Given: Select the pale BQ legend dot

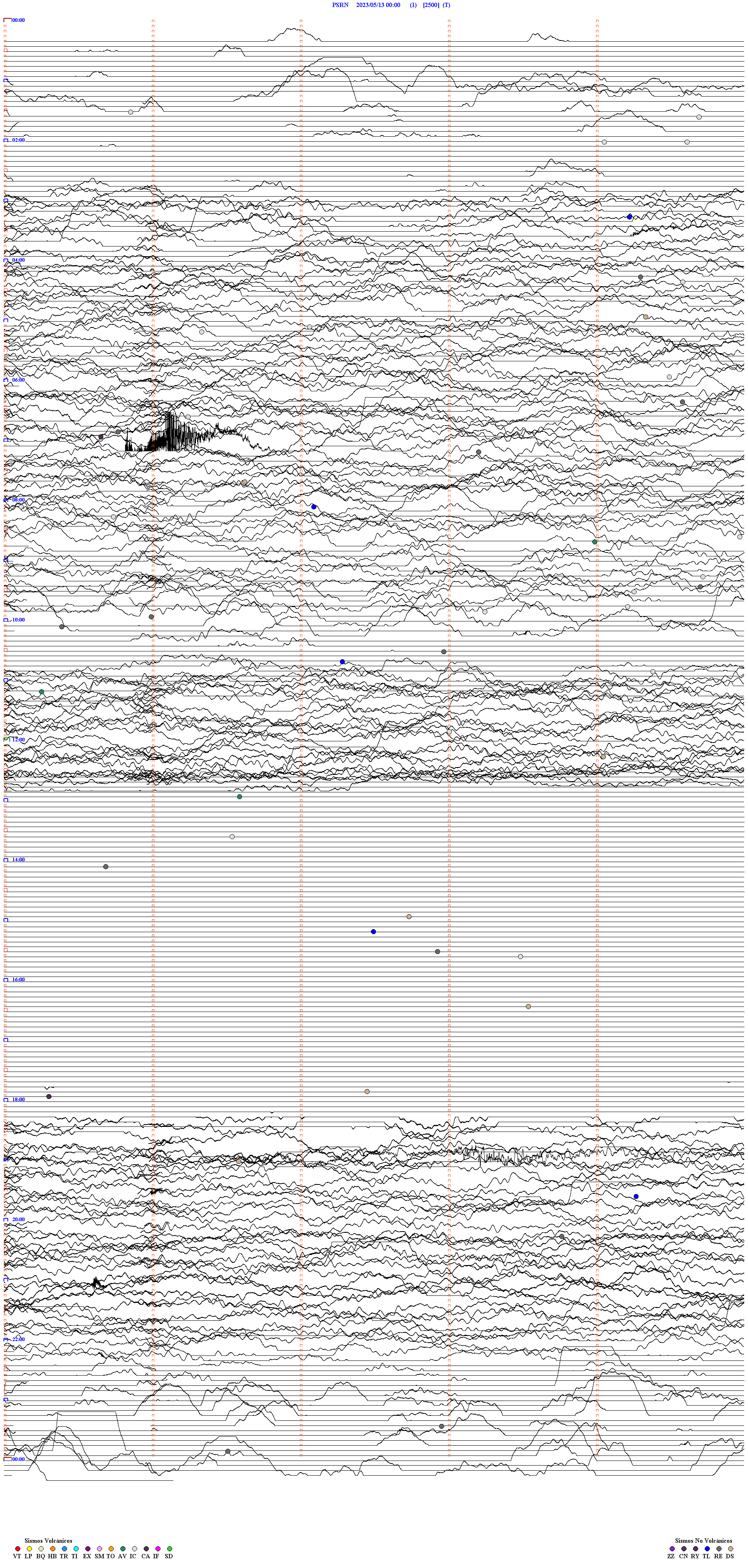Looking at the screenshot, I should coord(41,1549).
